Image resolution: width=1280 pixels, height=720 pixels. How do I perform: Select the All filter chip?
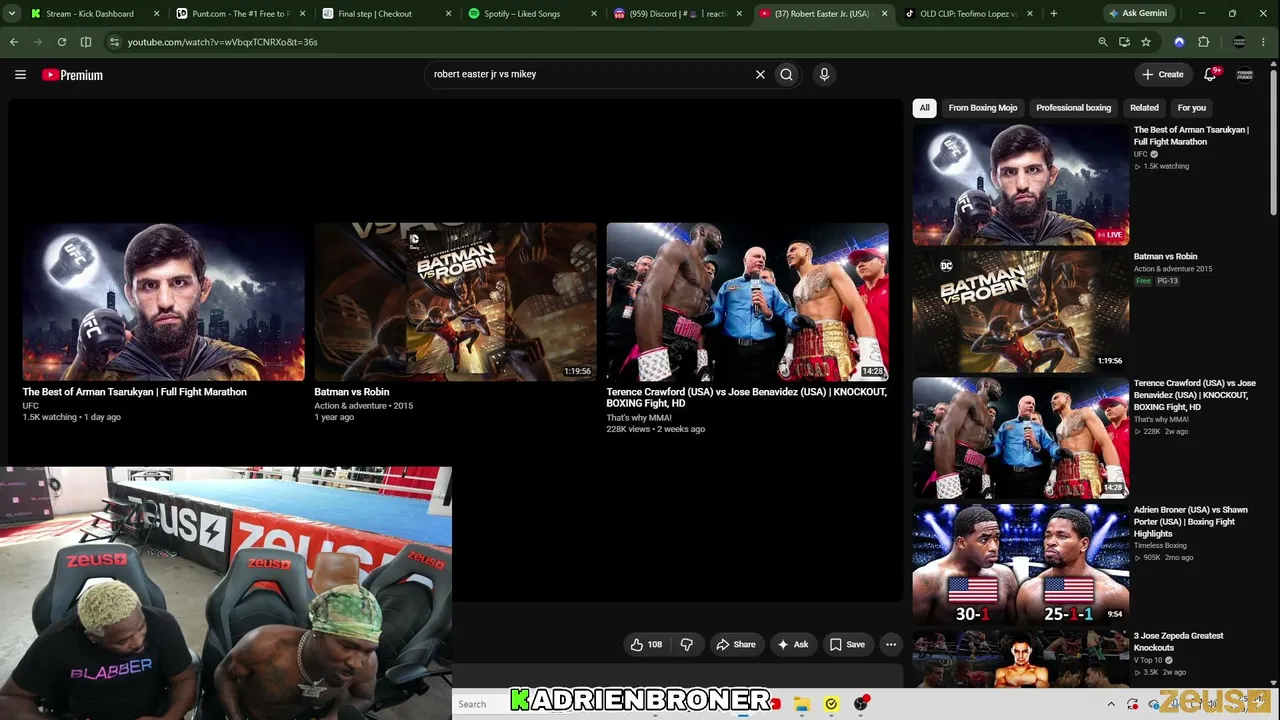925,108
